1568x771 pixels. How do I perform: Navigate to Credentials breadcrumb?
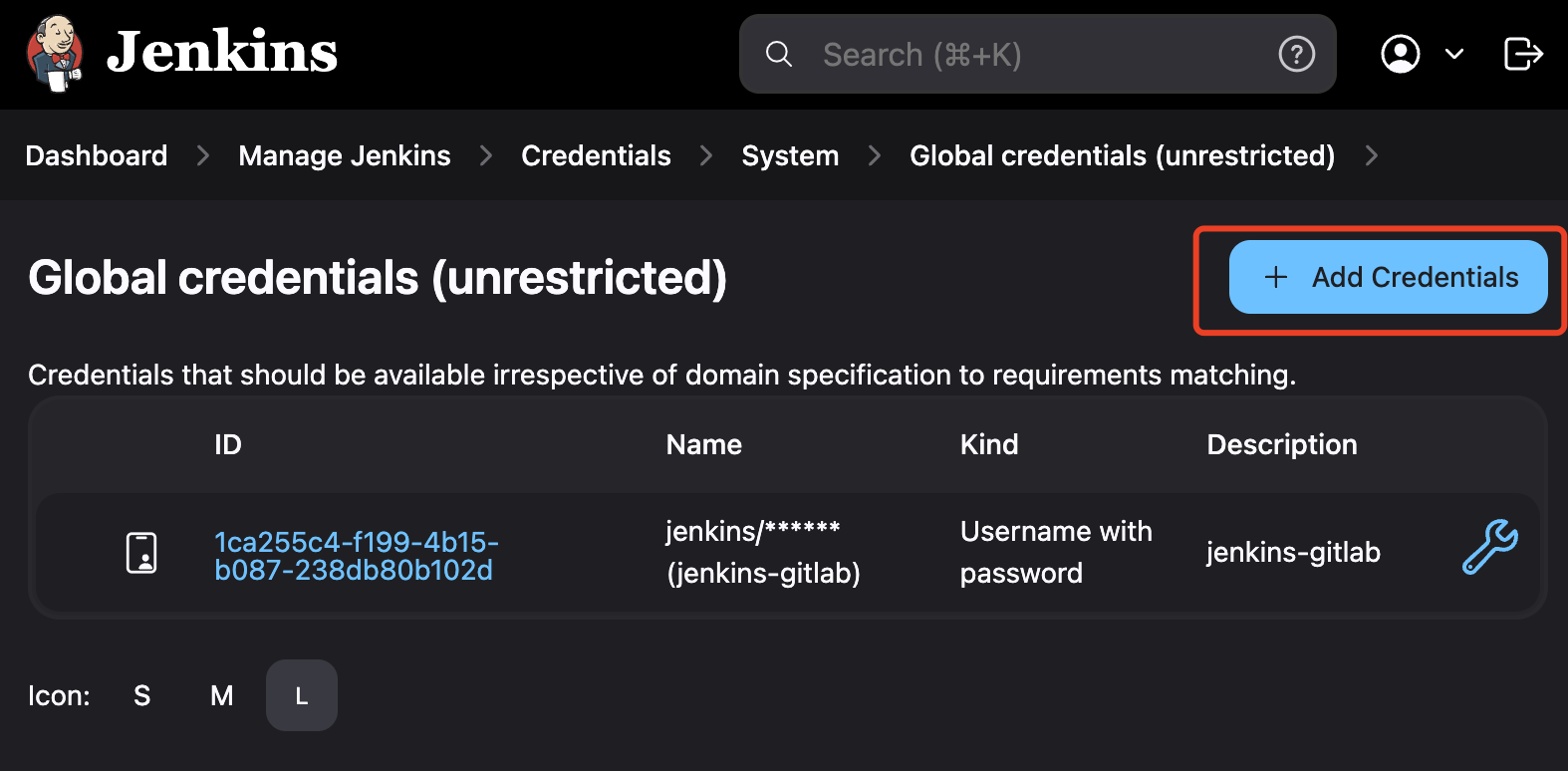pos(596,155)
